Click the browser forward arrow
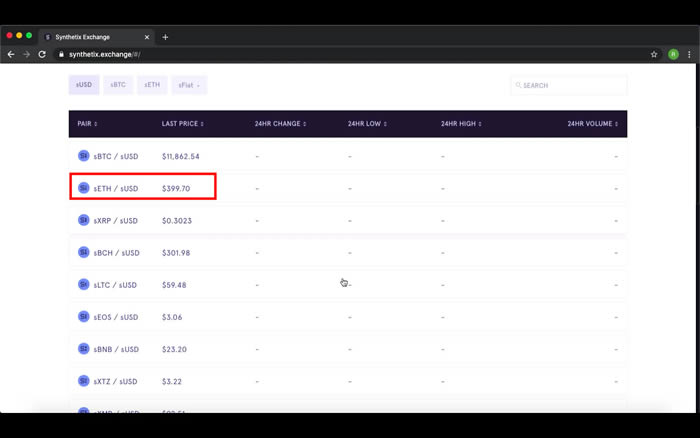The width and height of the screenshot is (700, 438). [26, 54]
